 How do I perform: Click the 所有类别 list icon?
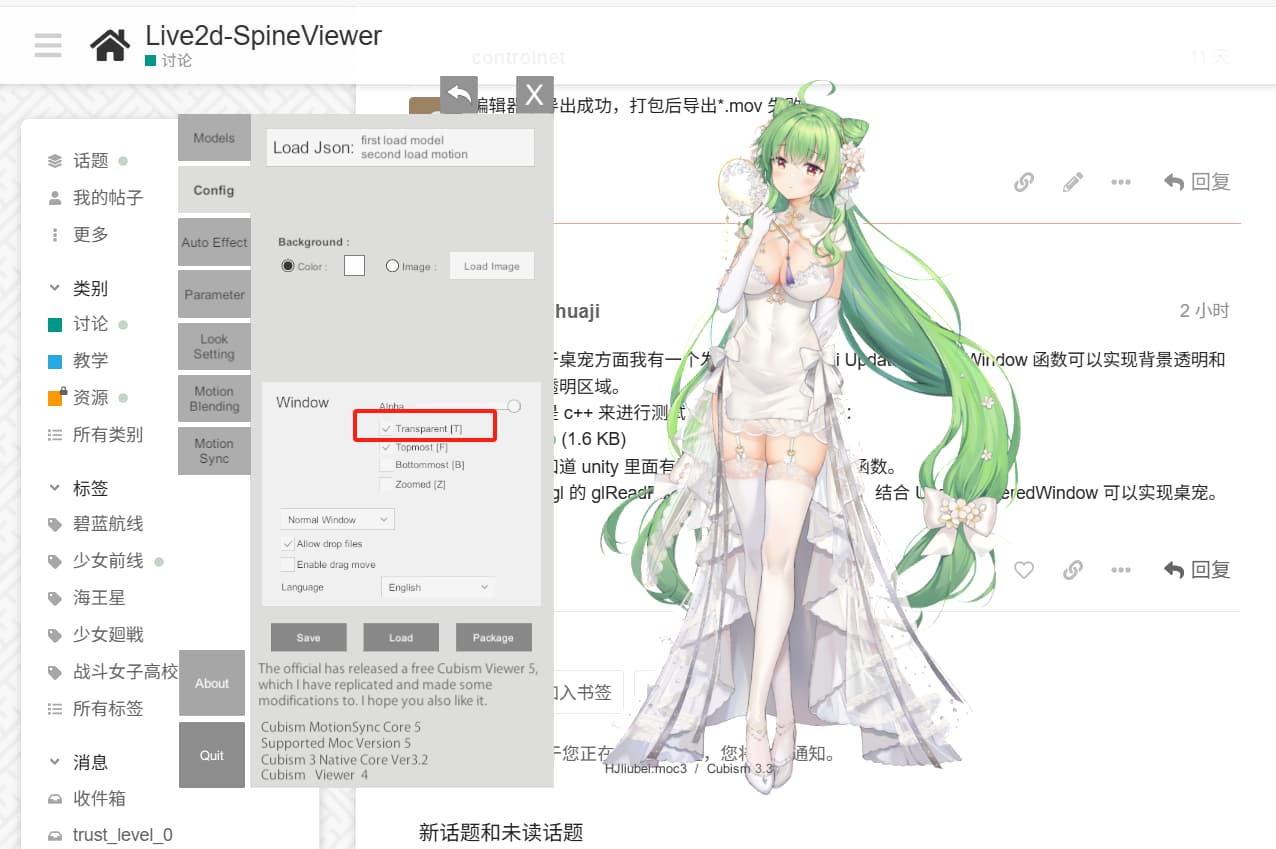55,435
